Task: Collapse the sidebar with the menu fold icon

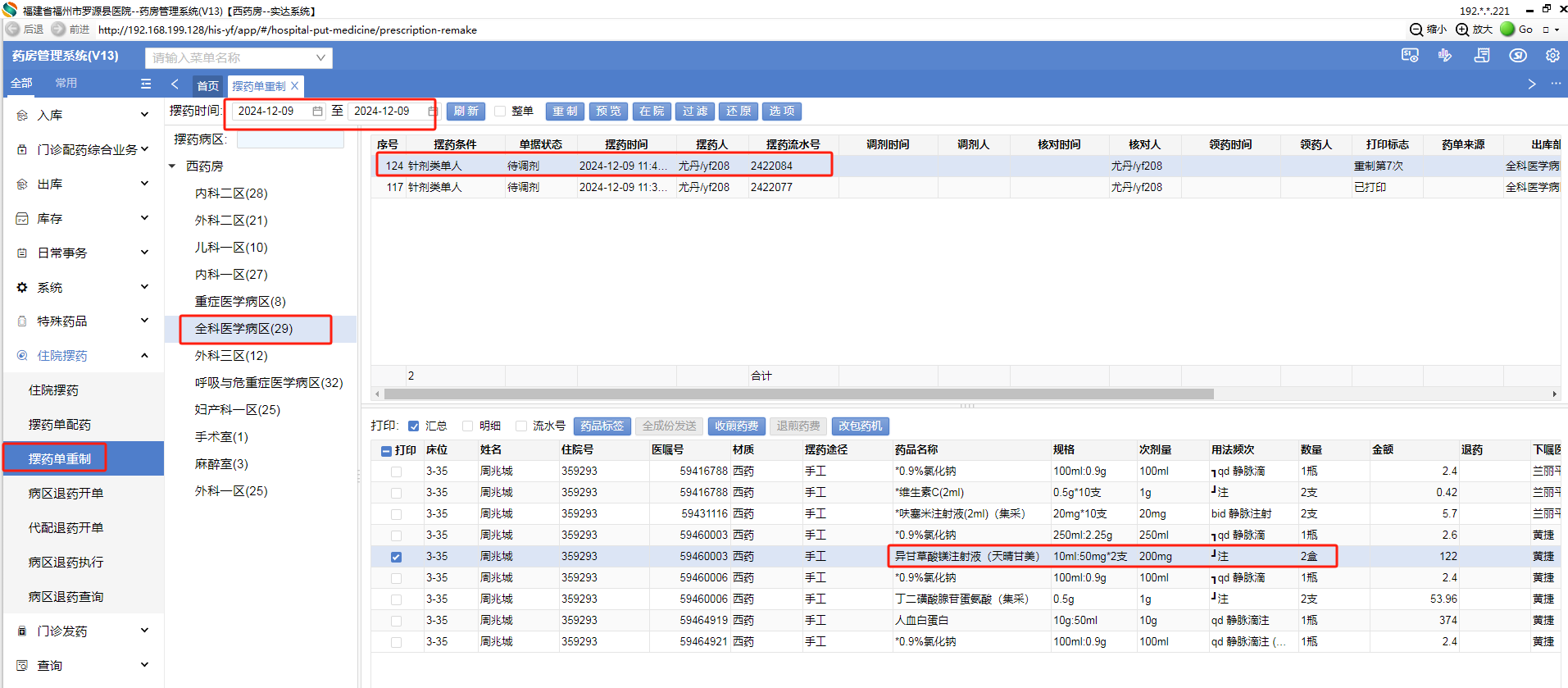Action: click(x=146, y=84)
